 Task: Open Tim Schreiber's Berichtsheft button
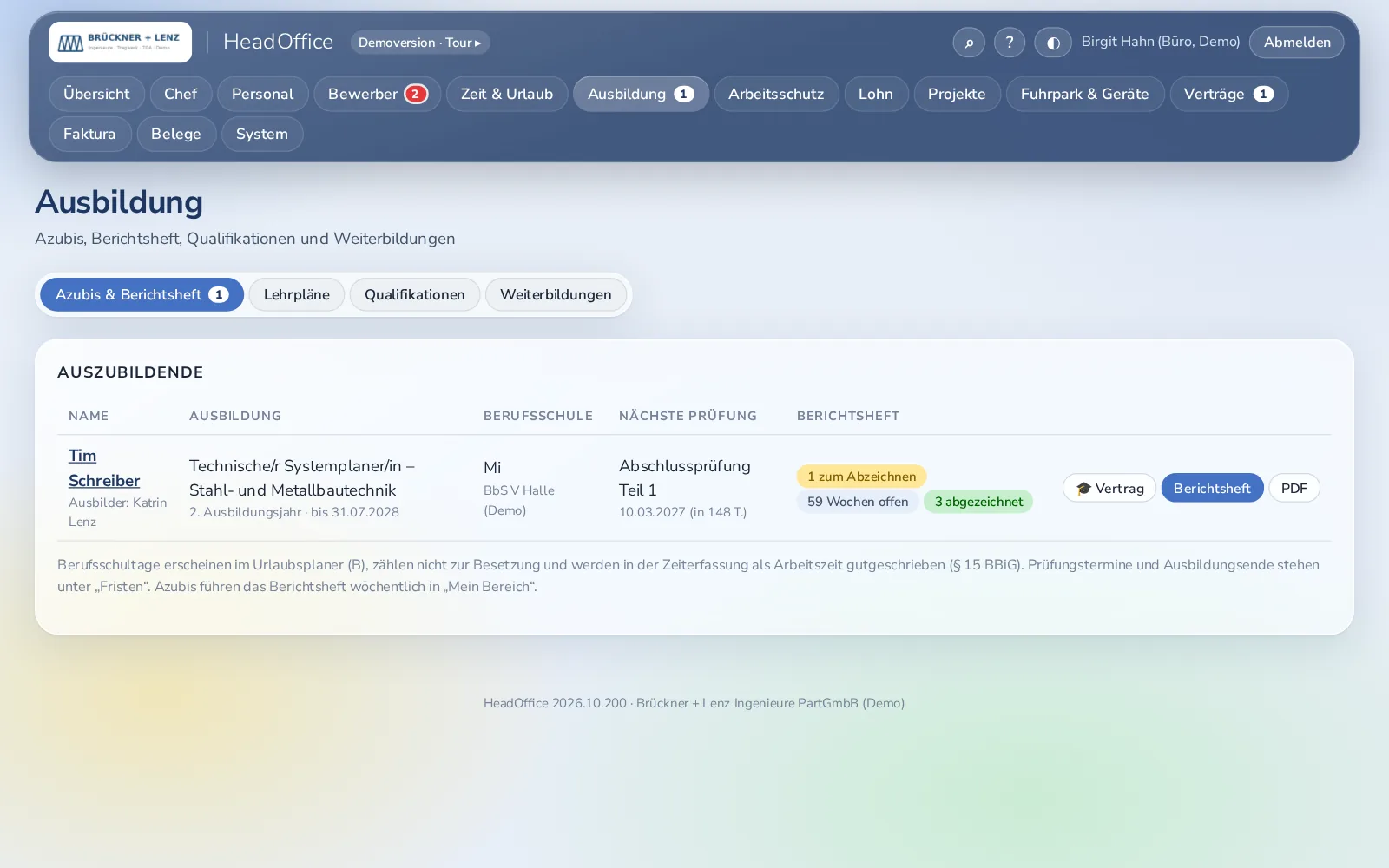click(x=1212, y=488)
